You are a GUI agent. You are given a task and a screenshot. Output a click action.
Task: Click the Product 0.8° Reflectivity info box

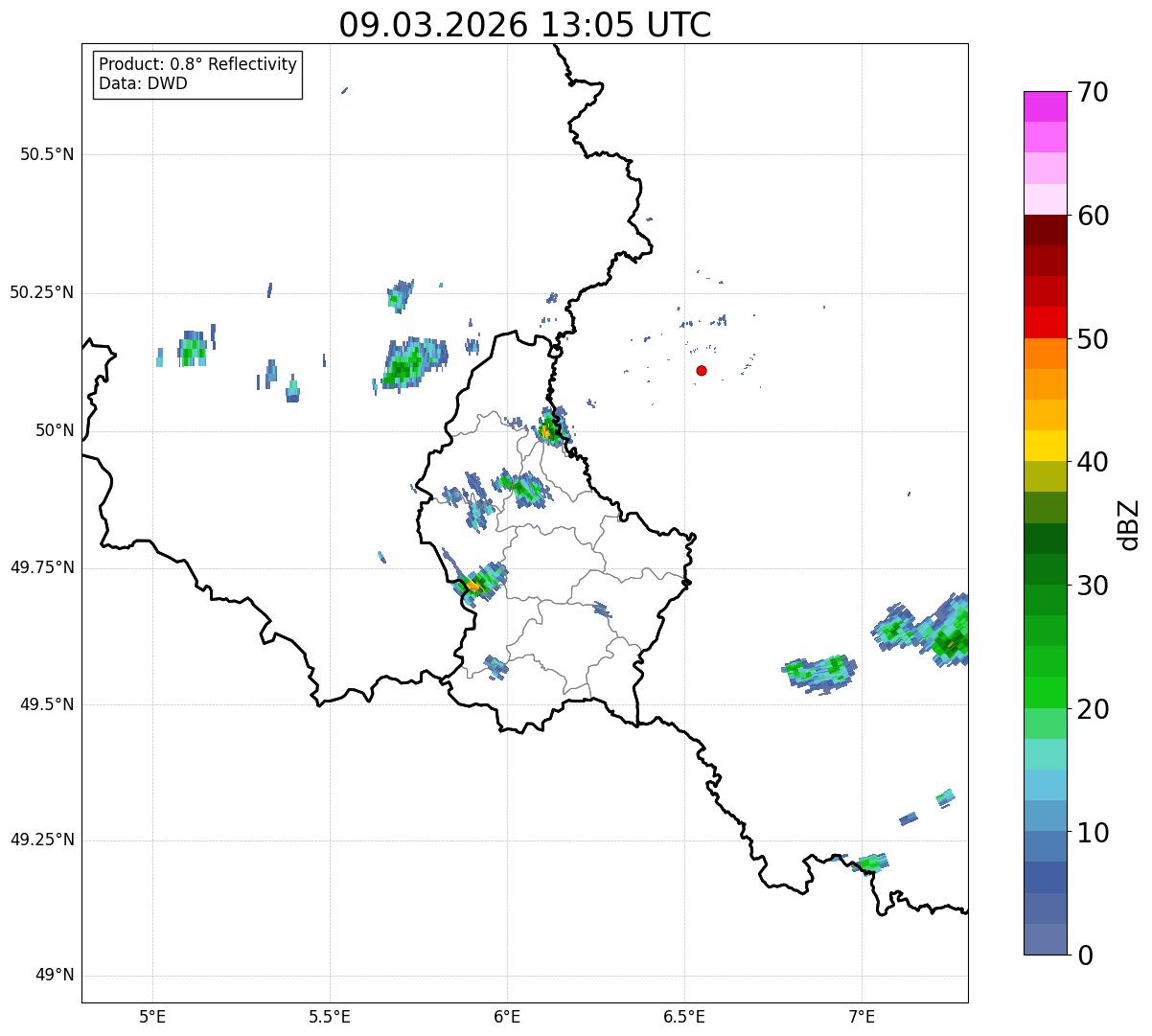(x=198, y=75)
